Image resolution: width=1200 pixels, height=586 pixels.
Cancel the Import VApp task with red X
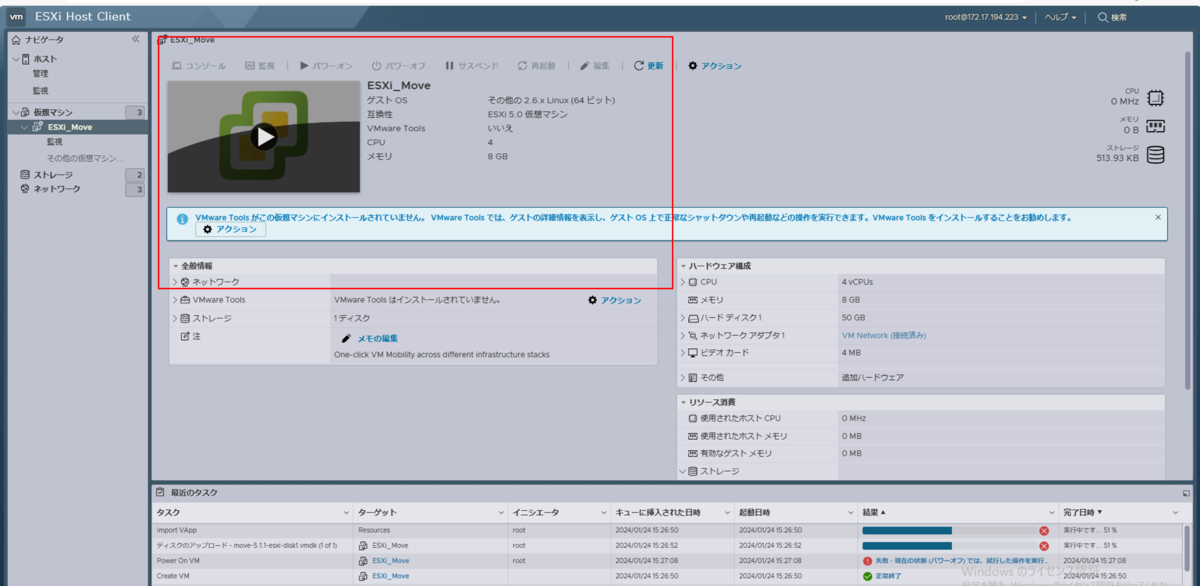click(1044, 530)
